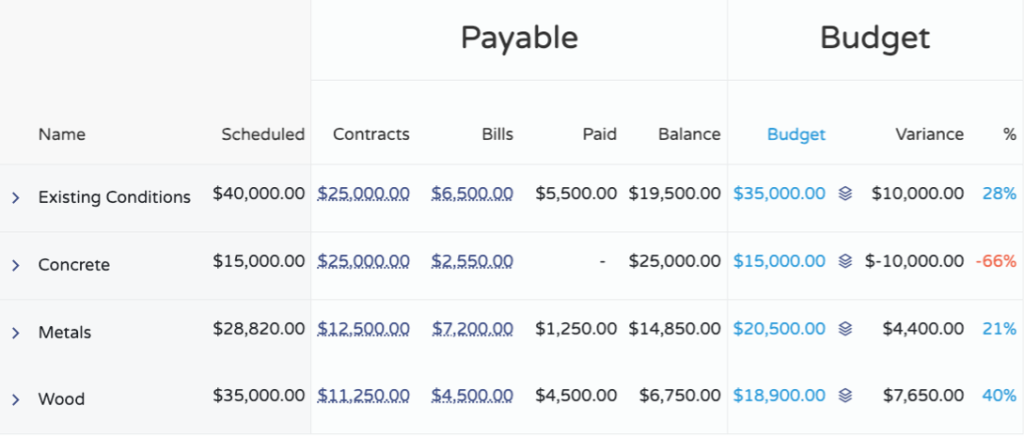
Task: Open Concrete's $2,550.00 bills link
Action: tap(472, 261)
